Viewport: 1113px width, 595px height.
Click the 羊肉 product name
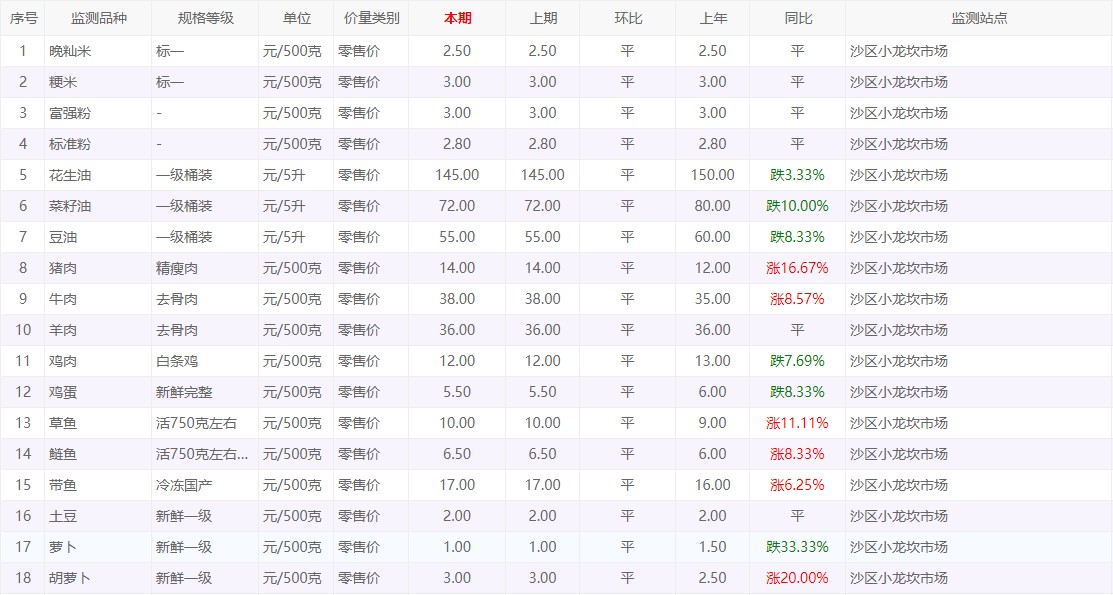point(63,330)
